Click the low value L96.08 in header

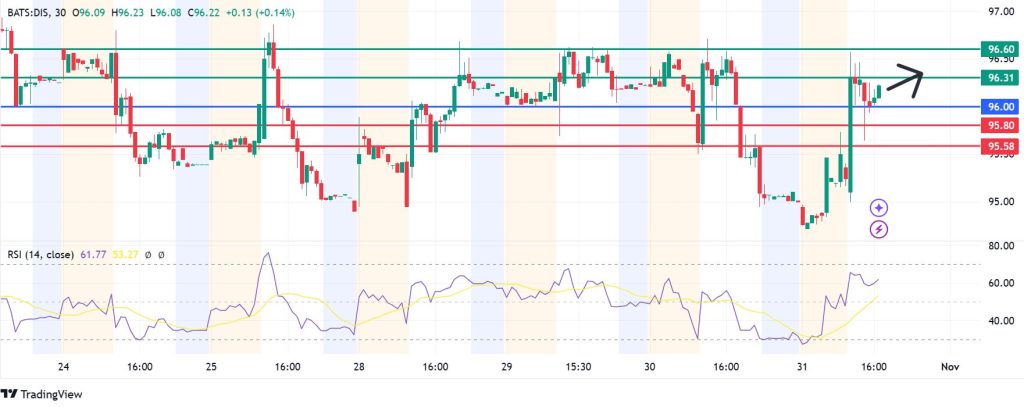point(167,12)
